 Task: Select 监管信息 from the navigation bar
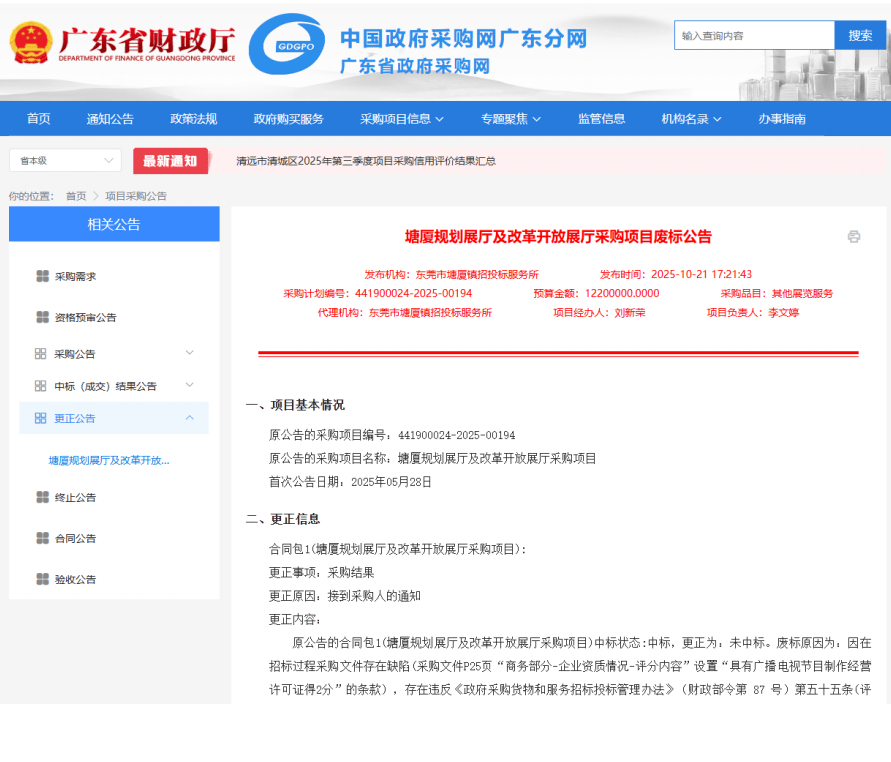(601, 119)
